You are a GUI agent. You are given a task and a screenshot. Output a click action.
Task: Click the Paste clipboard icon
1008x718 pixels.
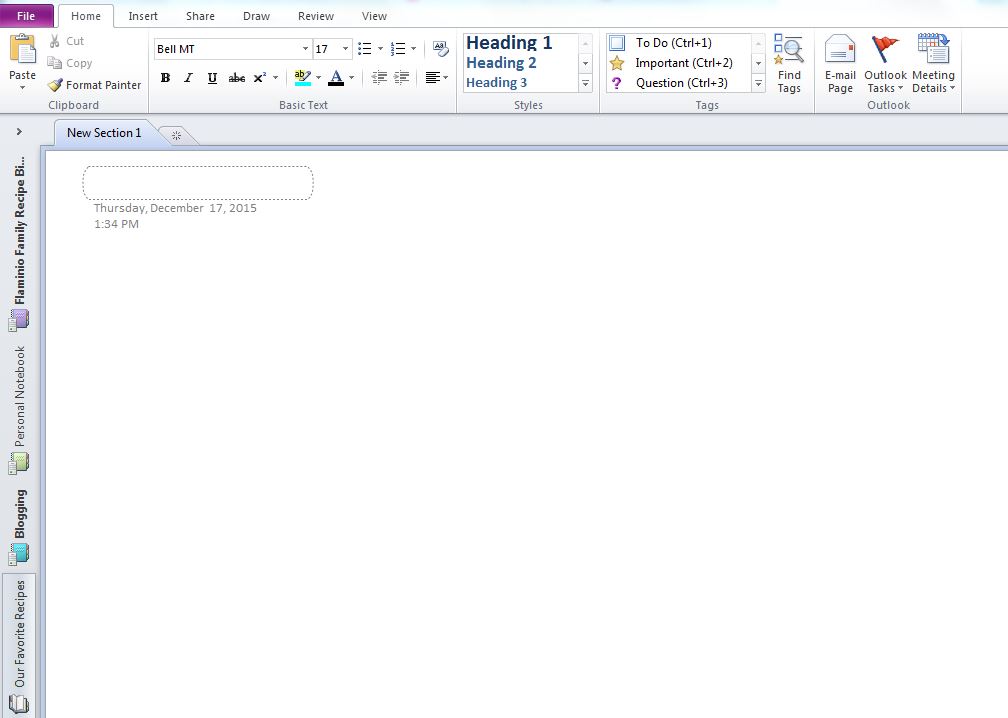pos(22,50)
